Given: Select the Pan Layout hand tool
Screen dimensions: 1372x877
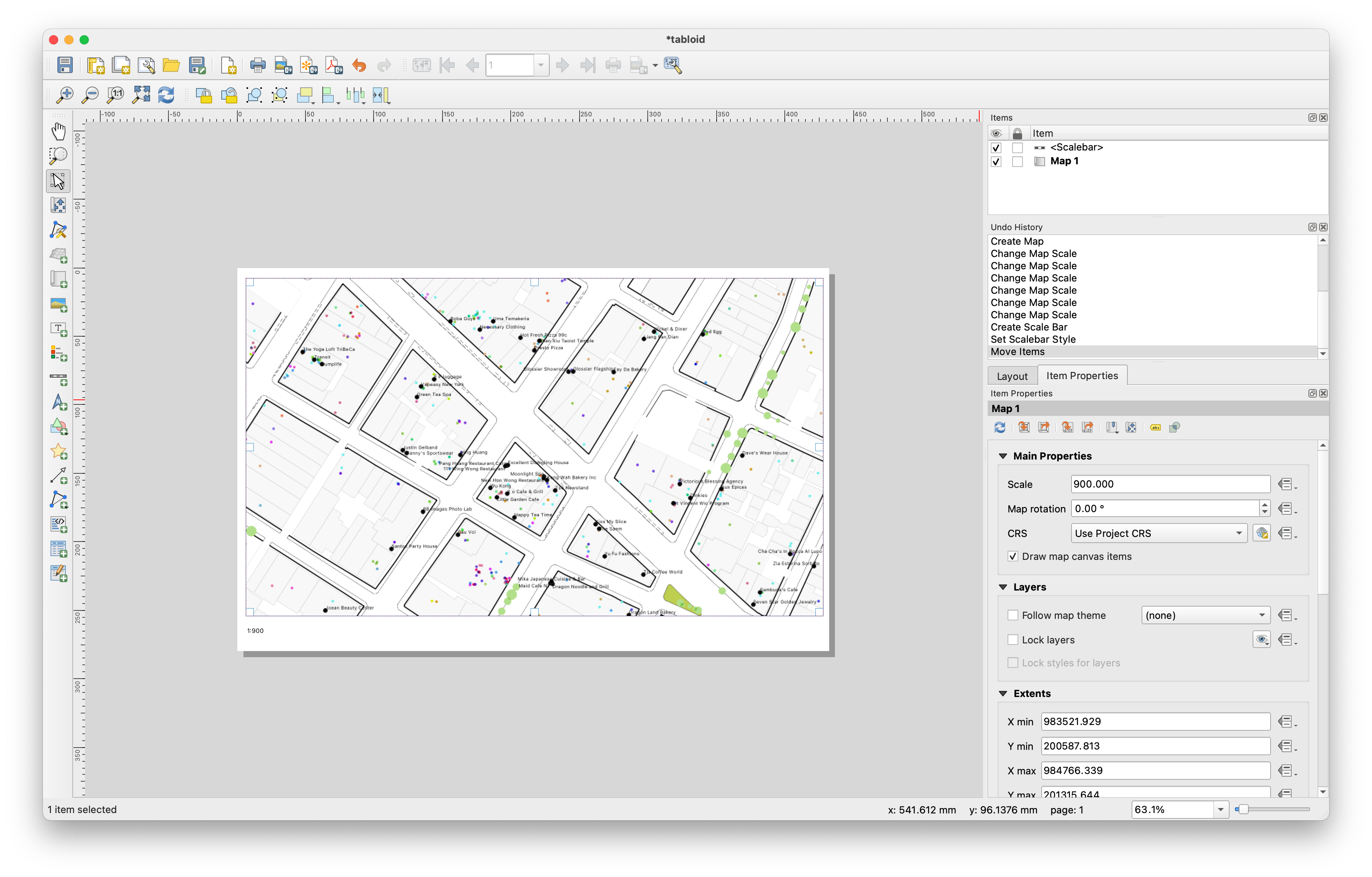Looking at the screenshot, I should tap(58, 131).
